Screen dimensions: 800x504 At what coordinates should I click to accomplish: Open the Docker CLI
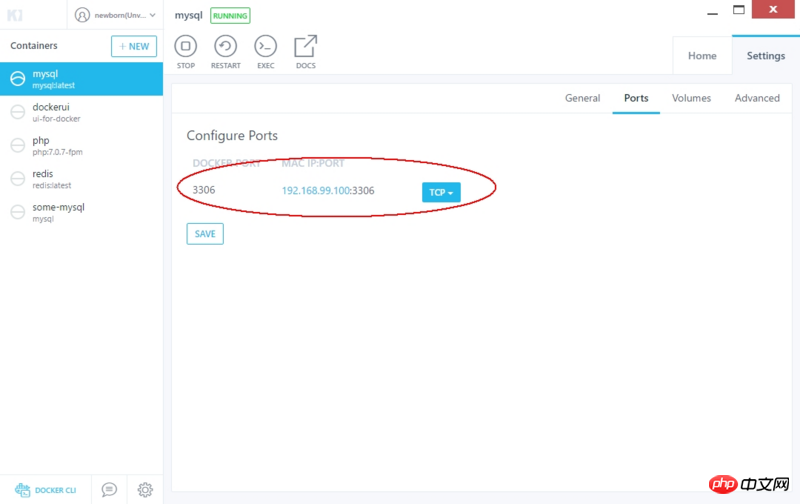(x=45, y=490)
